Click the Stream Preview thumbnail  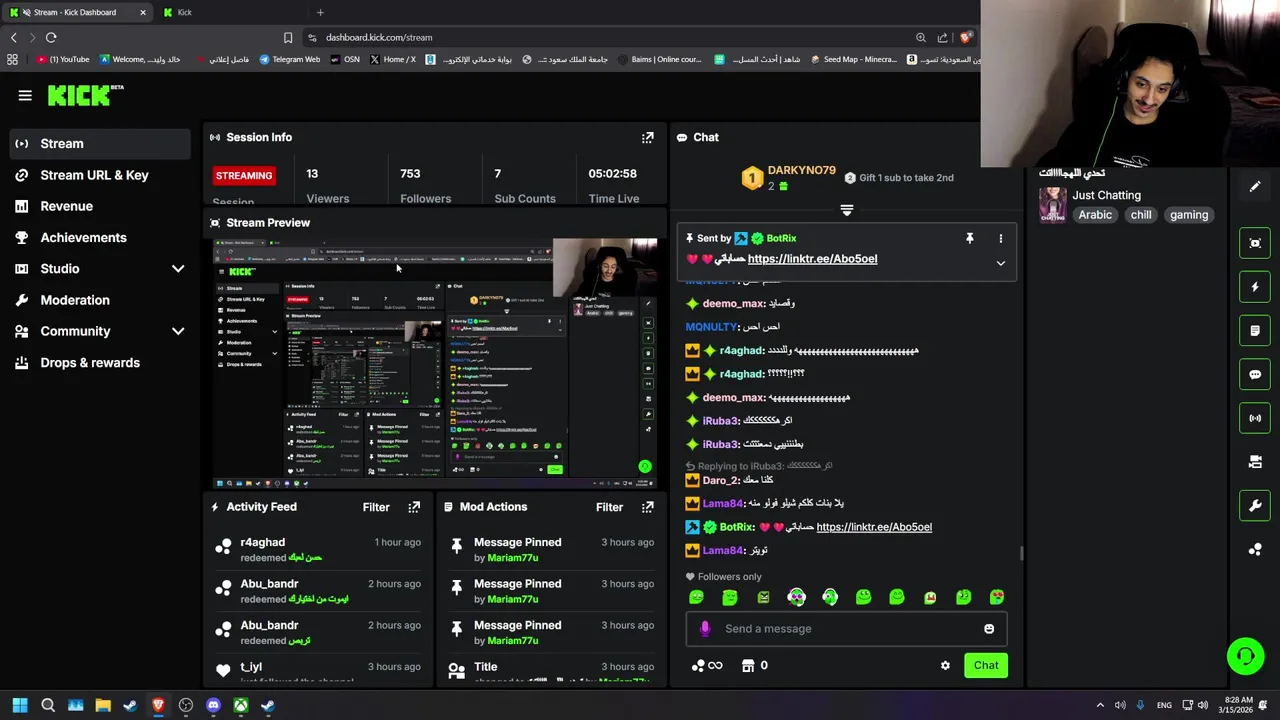click(435, 363)
